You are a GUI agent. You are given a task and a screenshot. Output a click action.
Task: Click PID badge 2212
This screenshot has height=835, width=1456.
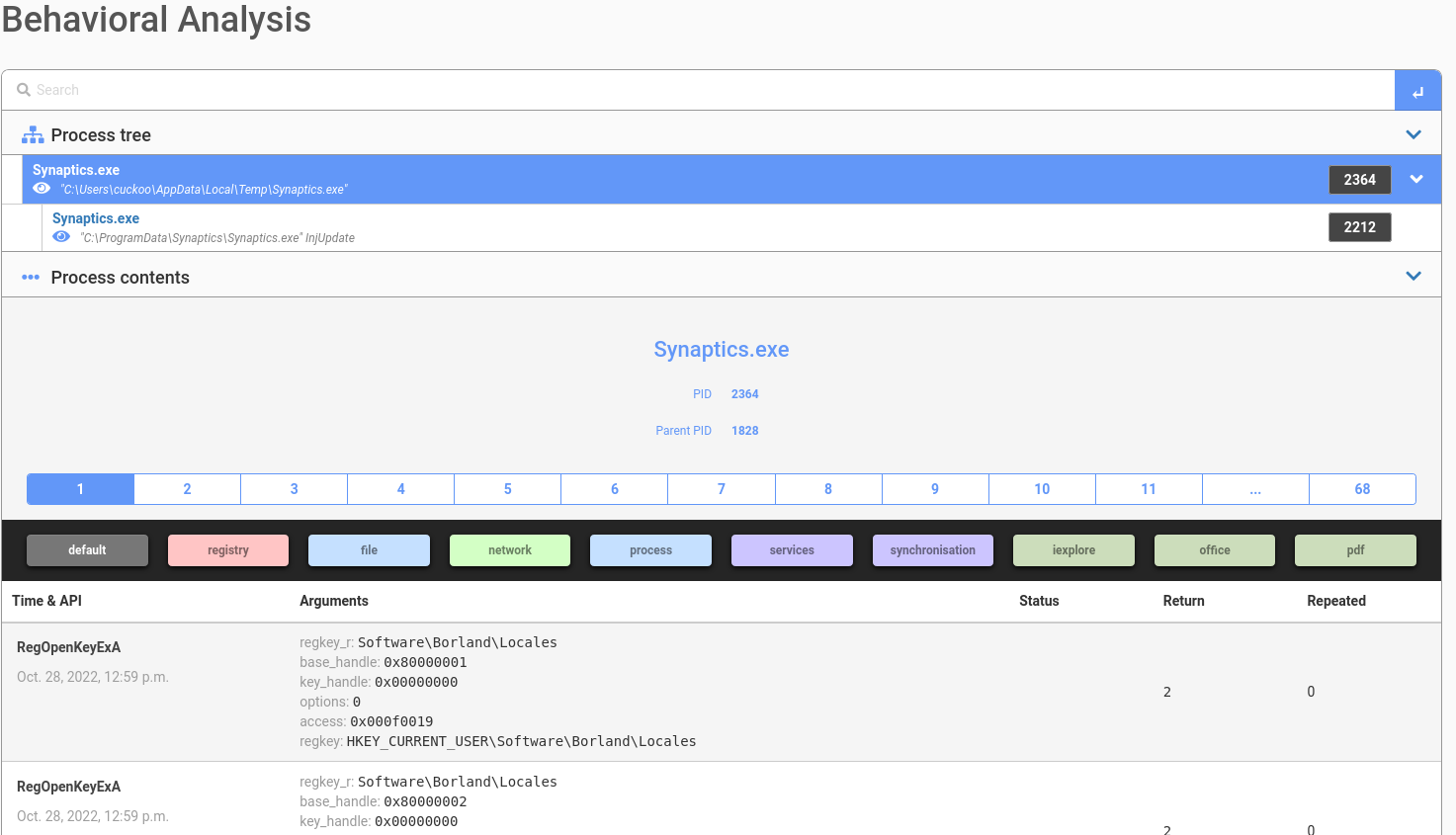pyautogui.click(x=1359, y=227)
